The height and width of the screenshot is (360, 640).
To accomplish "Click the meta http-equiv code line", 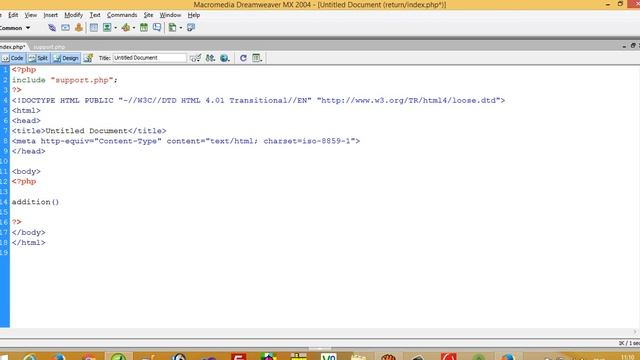I will [186, 141].
